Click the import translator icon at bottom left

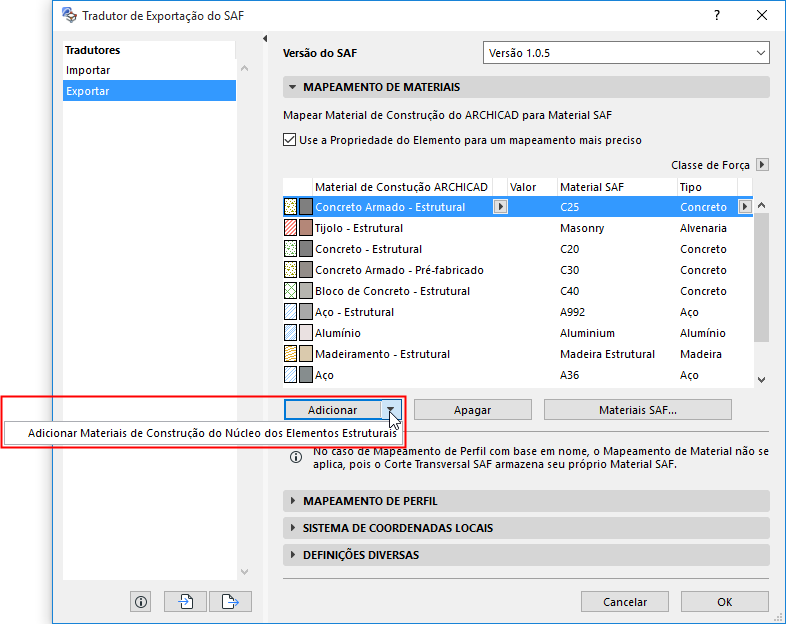point(185,601)
